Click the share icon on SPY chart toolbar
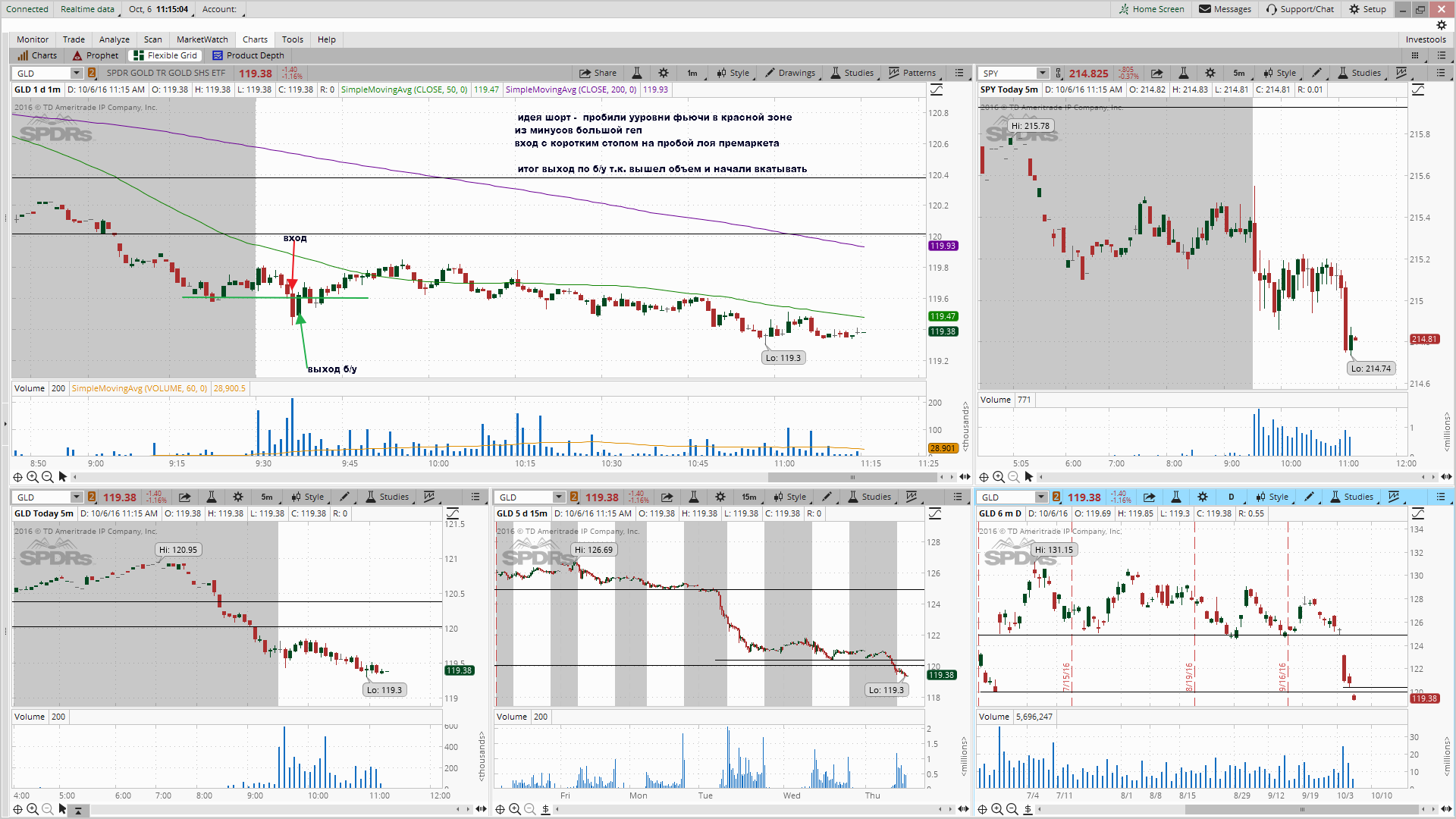Image resolution: width=1456 pixels, height=819 pixels. click(1157, 74)
